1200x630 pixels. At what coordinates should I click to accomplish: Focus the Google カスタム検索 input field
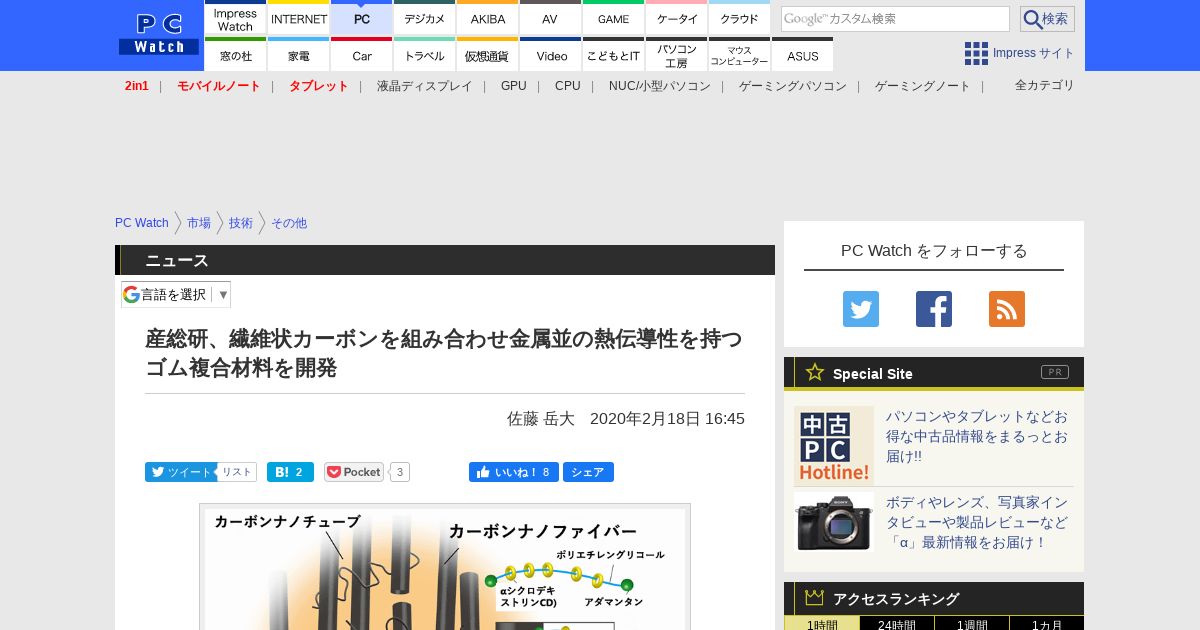(x=895, y=19)
